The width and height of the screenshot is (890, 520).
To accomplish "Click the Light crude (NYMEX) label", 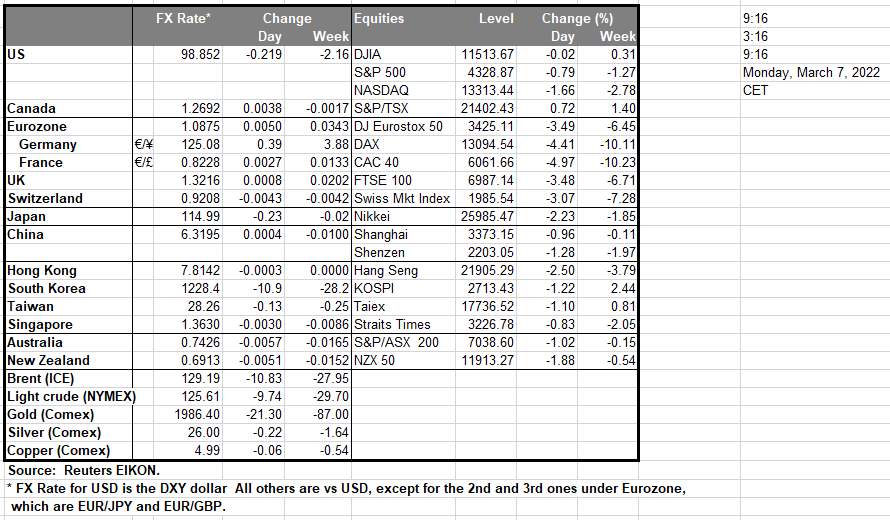I will pyautogui.click(x=68, y=397).
